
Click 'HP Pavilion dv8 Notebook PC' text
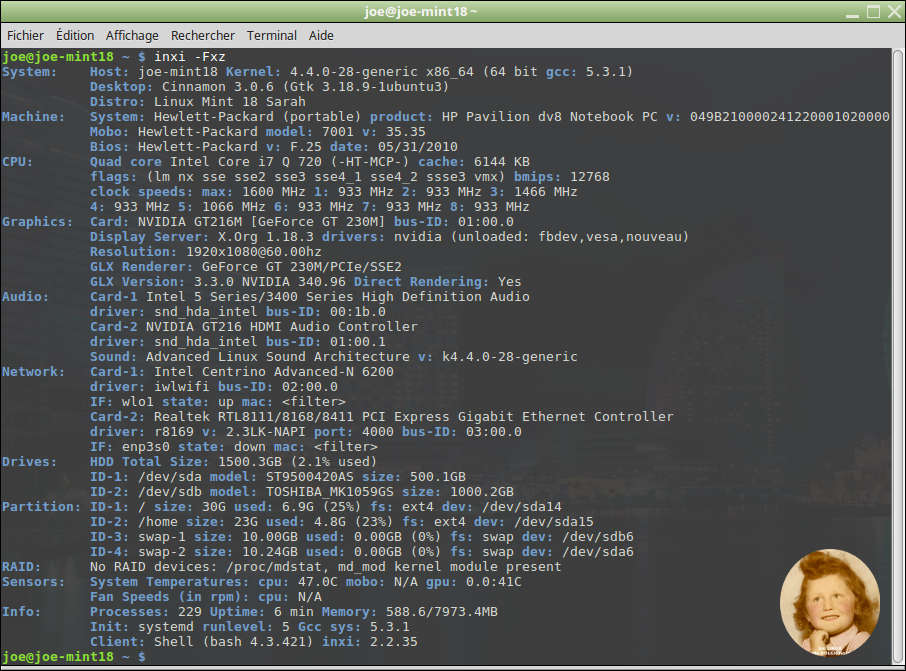pyautogui.click(x=549, y=117)
